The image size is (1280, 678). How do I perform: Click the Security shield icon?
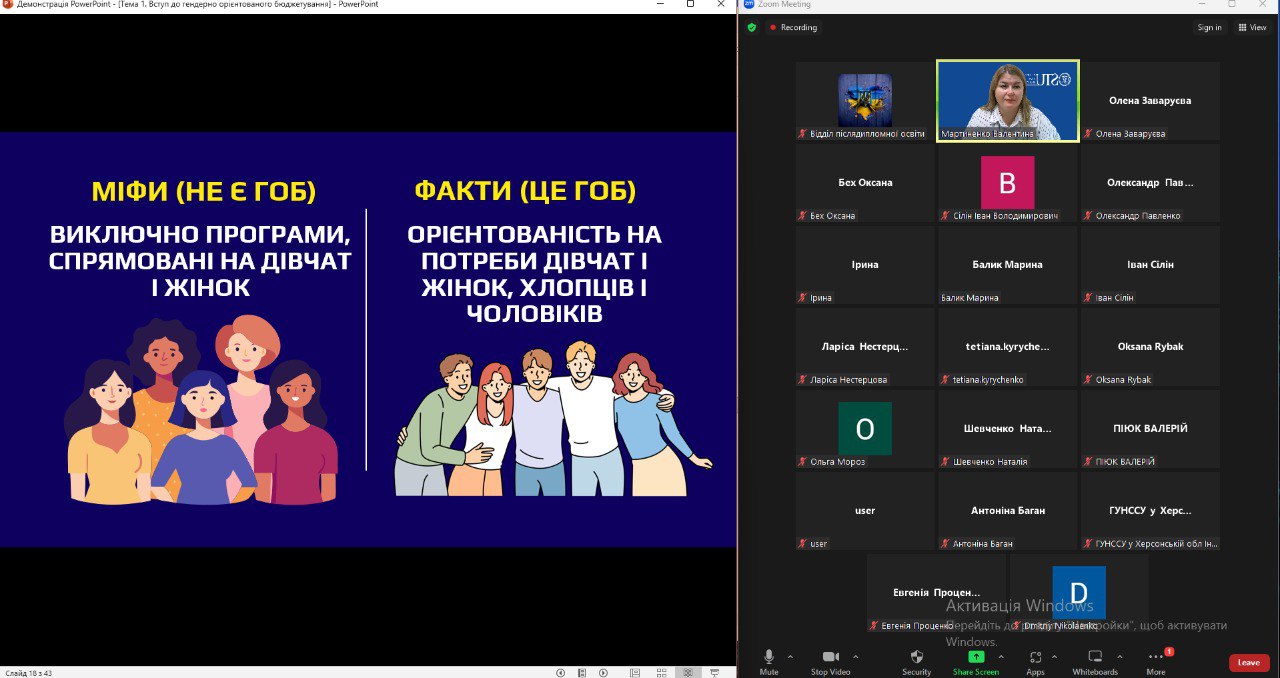click(x=916, y=657)
